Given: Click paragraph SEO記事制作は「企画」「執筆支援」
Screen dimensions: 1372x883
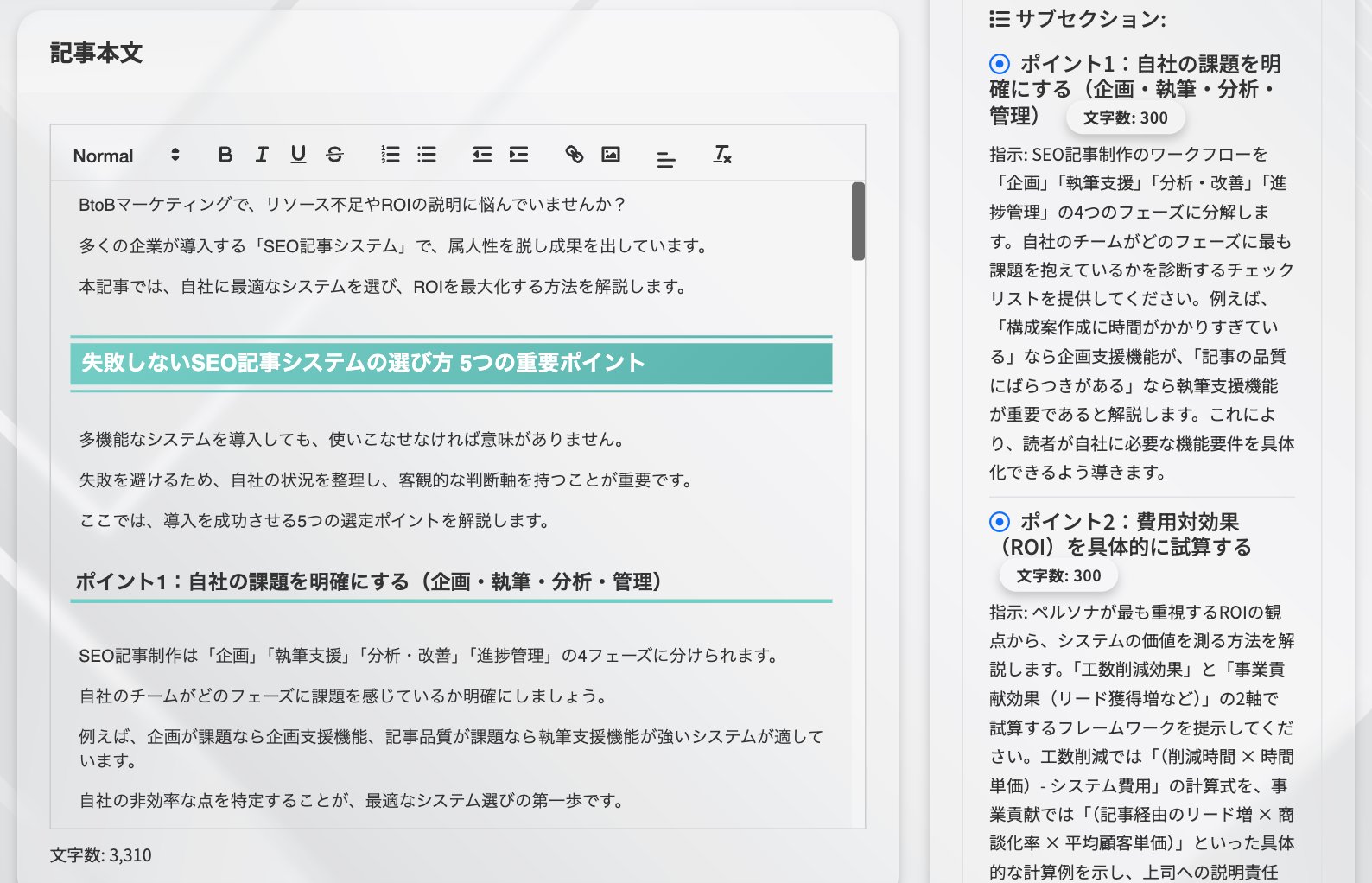Looking at the screenshot, I should click(429, 656).
